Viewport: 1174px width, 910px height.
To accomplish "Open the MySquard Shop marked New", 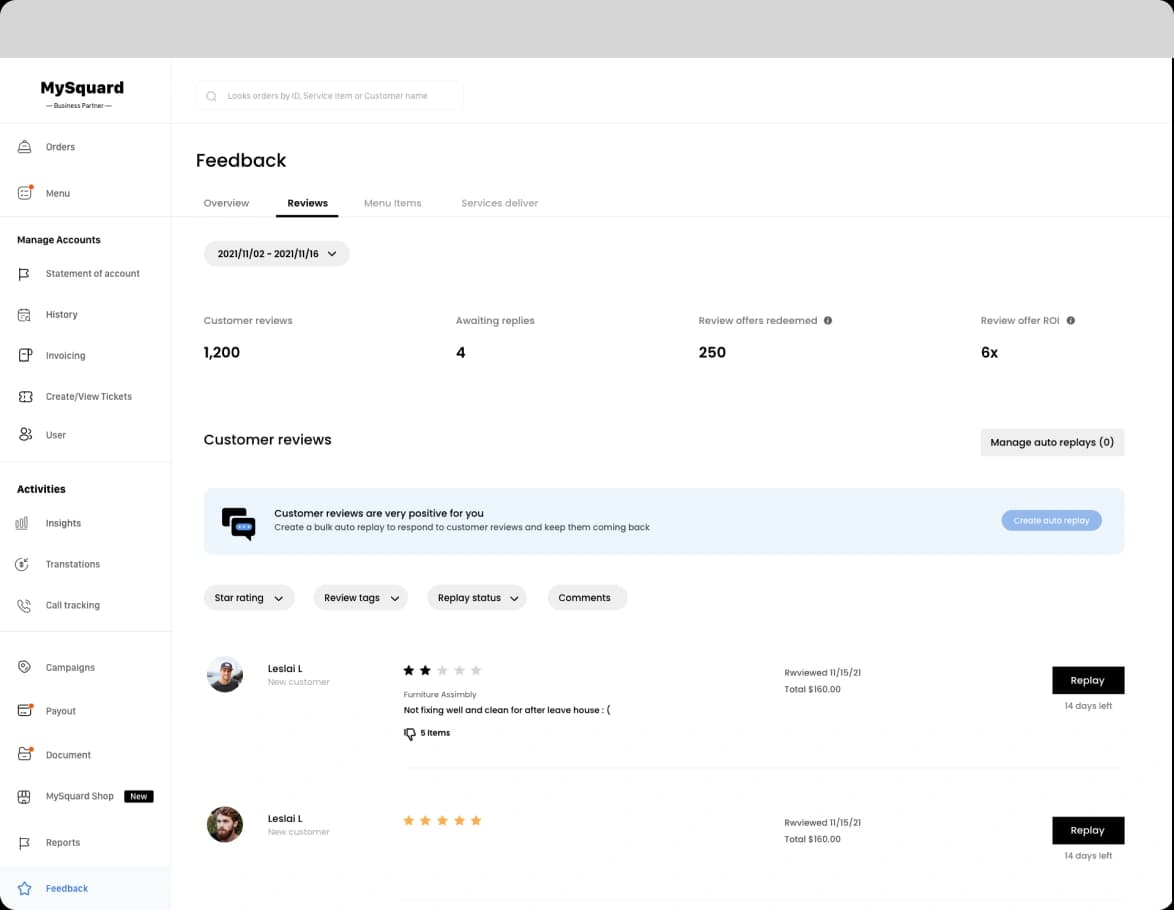I will 81,796.
